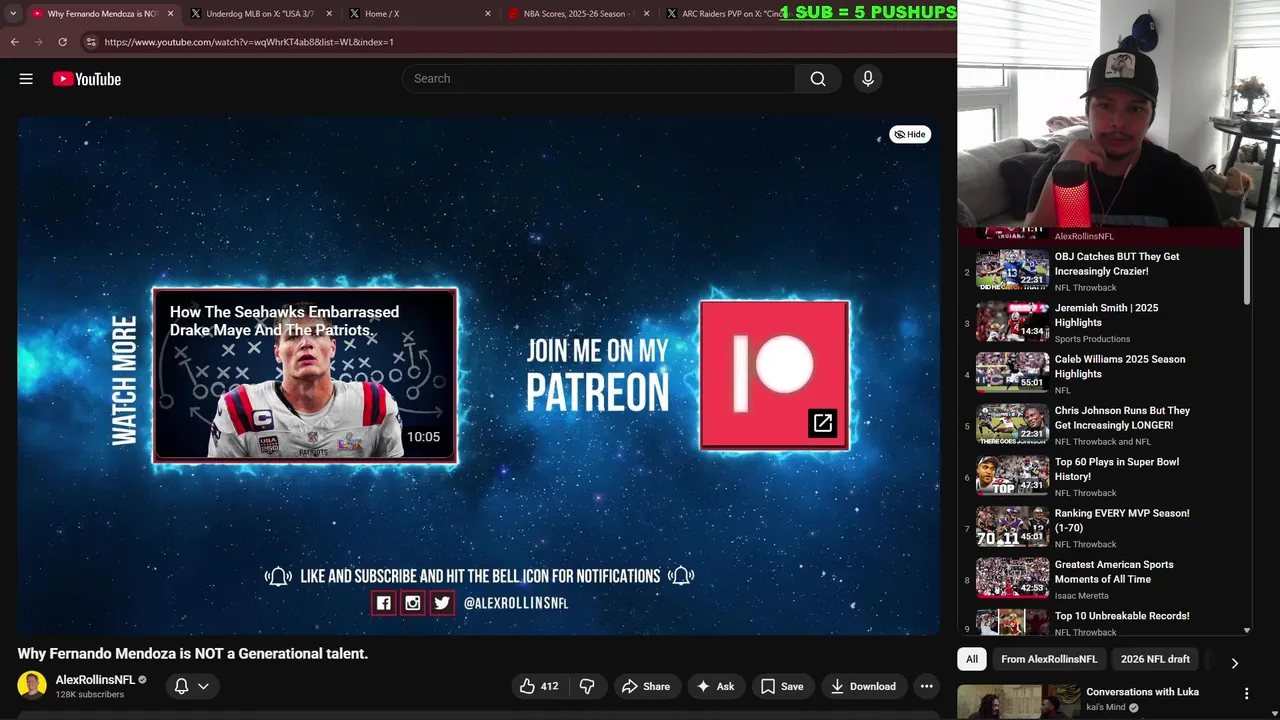Viewport: 1280px width, 720px height.
Task: Click kai's Mind channel name
Action: pos(1106,708)
